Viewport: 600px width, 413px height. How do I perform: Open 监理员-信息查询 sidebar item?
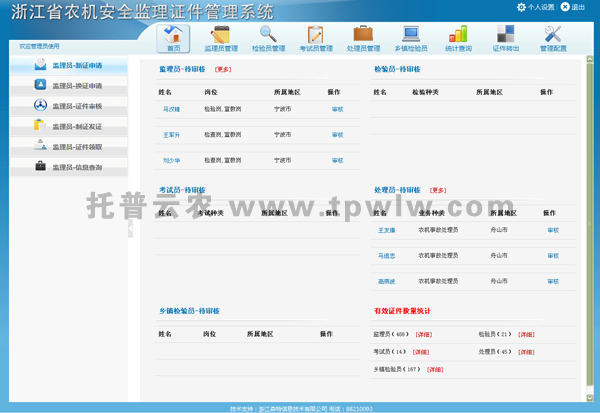(77, 166)
